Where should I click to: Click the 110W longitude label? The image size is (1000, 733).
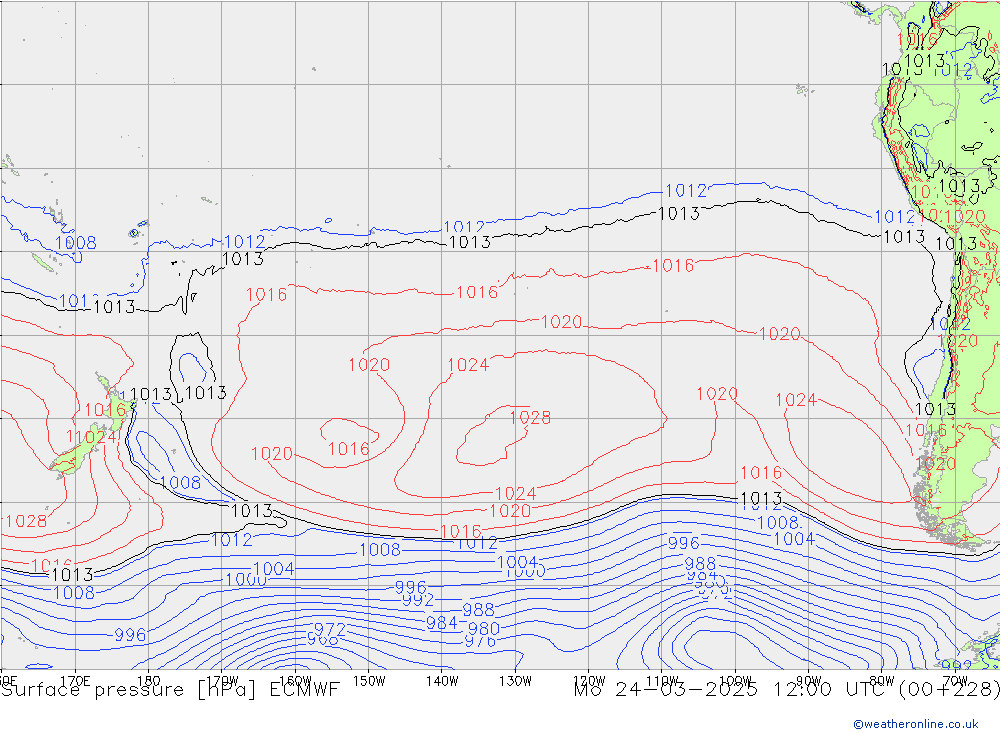click(x=662, y=681)
